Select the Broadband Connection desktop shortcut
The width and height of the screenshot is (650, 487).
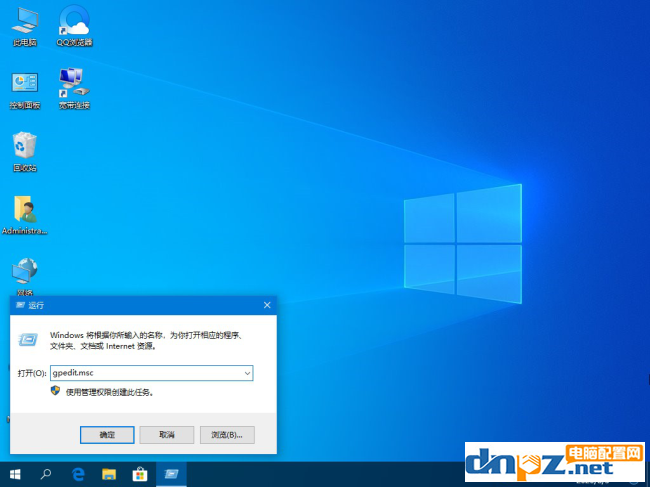tap(74, 88)
